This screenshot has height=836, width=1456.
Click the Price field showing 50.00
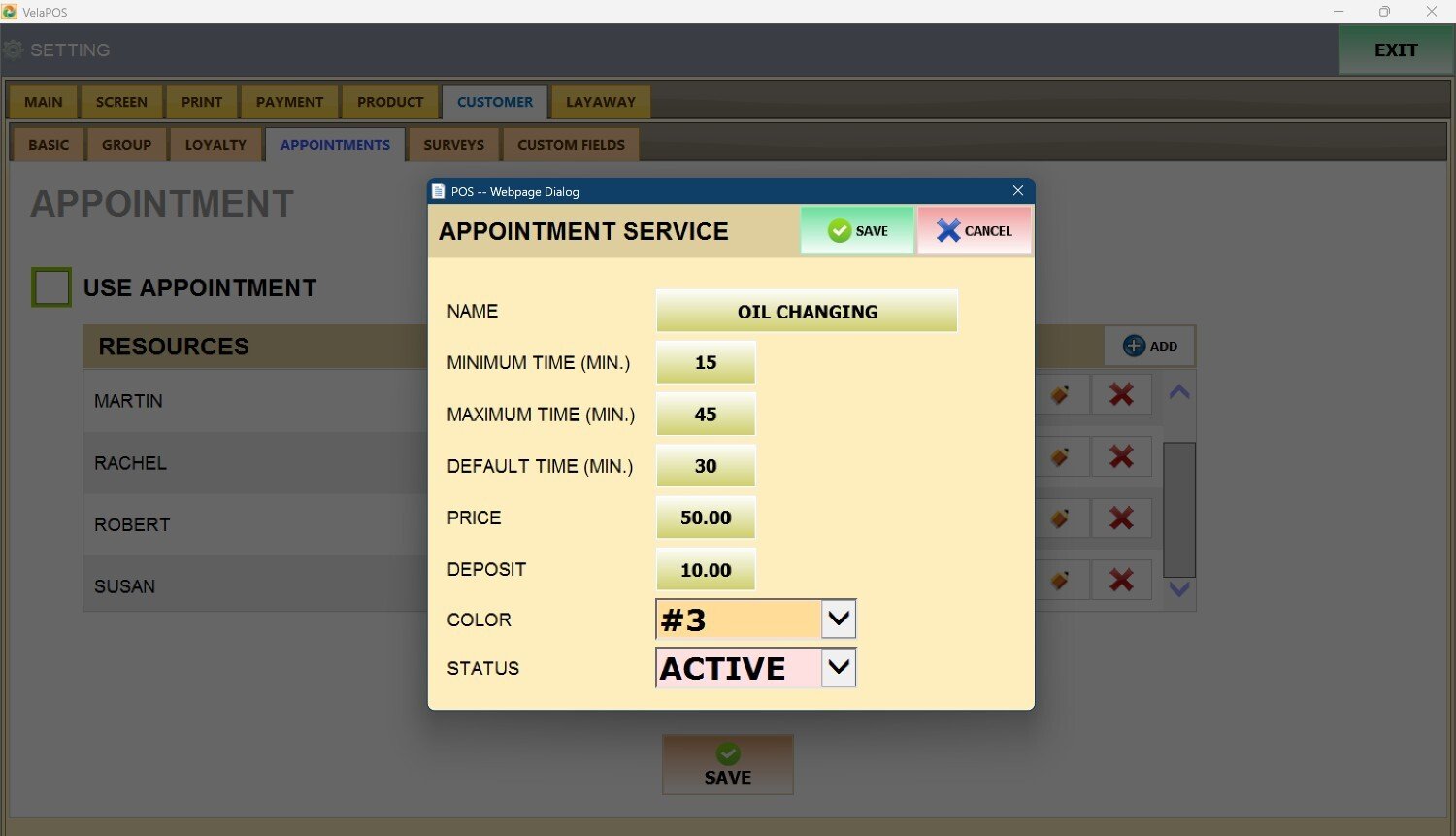click(x=706, y=518)
